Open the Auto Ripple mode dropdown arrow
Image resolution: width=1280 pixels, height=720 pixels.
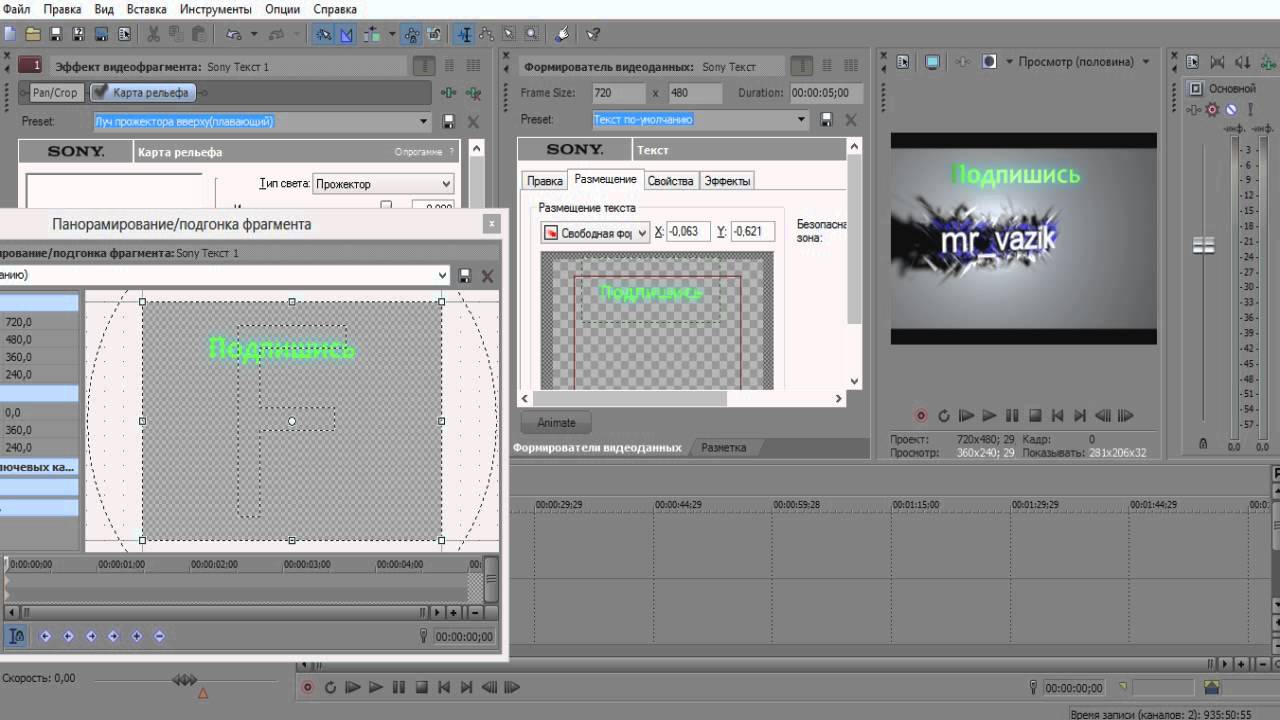[x=391, y=34]
